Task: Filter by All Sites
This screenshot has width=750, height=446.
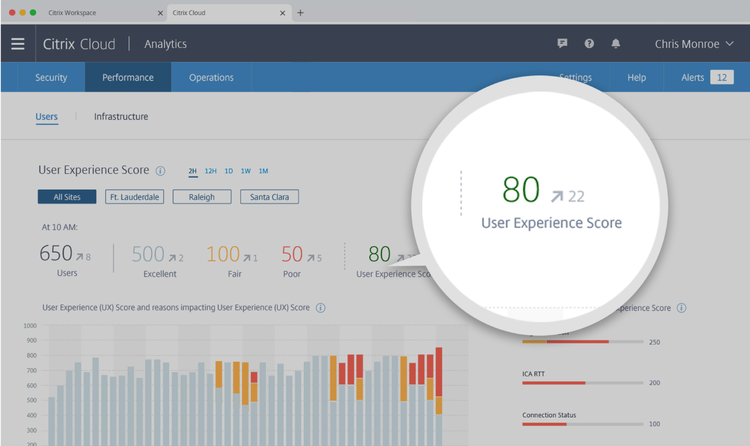Action: point(67,197)
